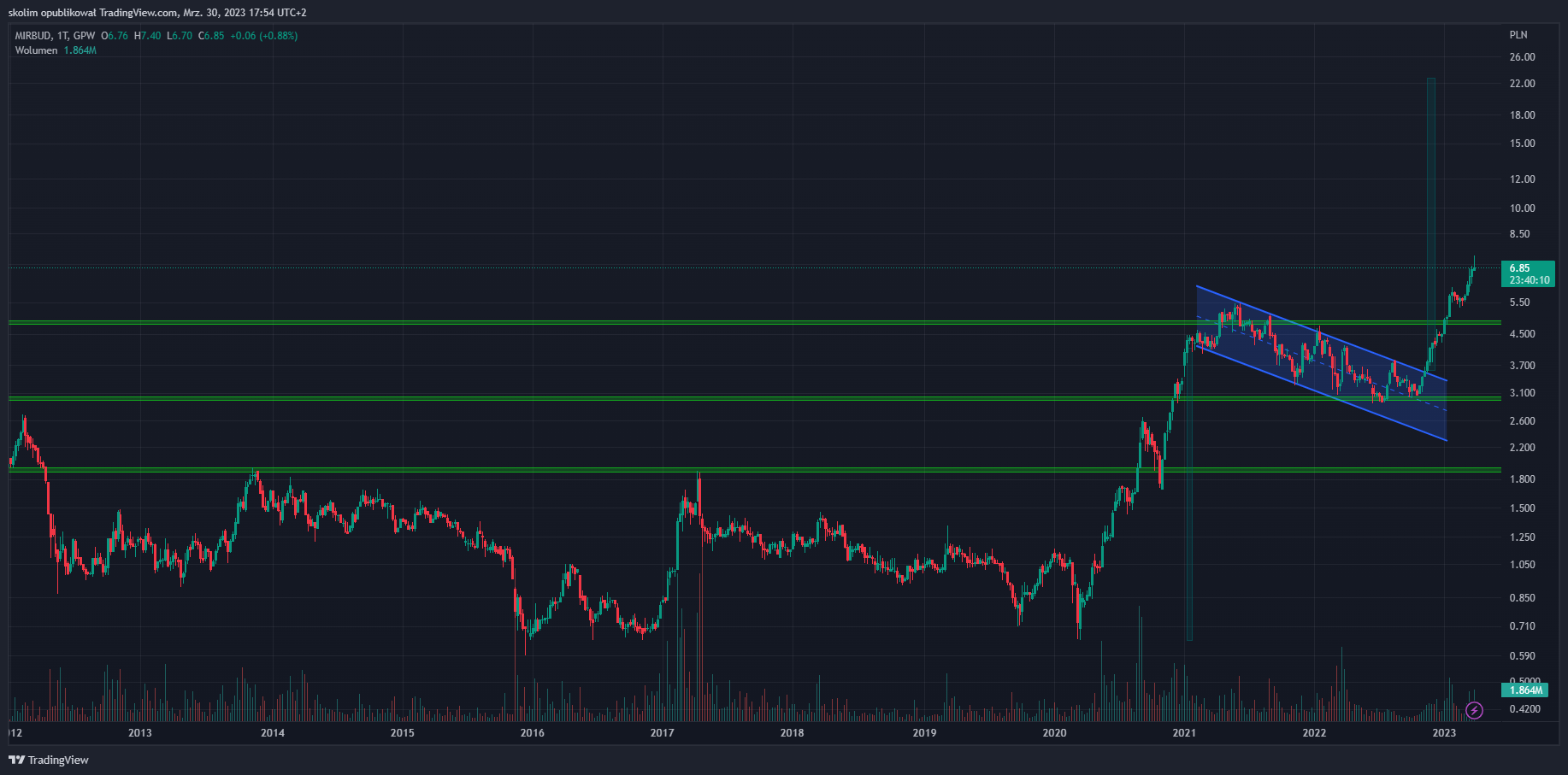Click the 2019 label on time axis

coord(924,733)
